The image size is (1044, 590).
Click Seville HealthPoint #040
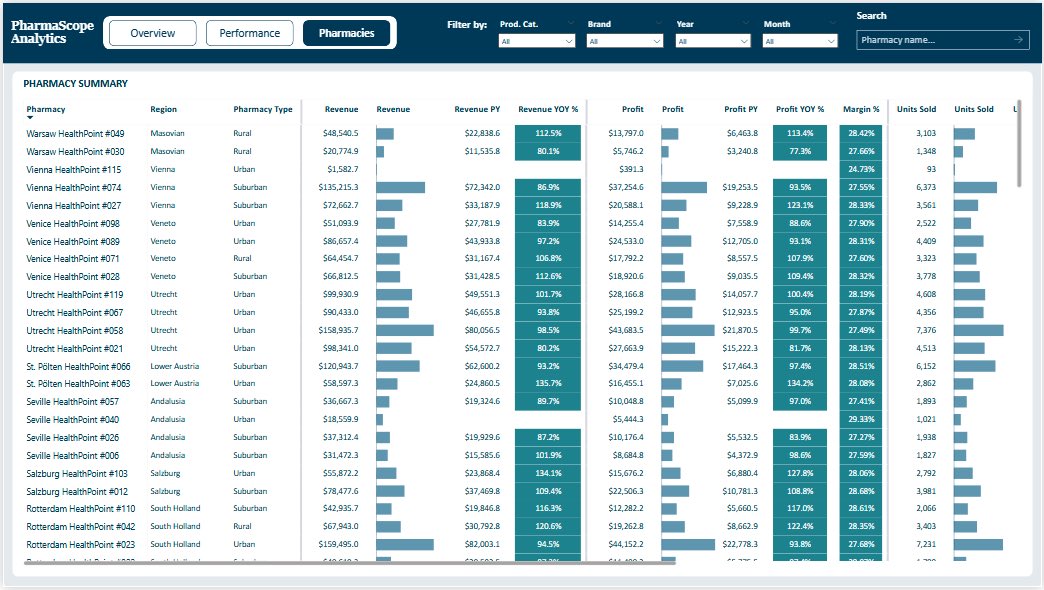73,419
